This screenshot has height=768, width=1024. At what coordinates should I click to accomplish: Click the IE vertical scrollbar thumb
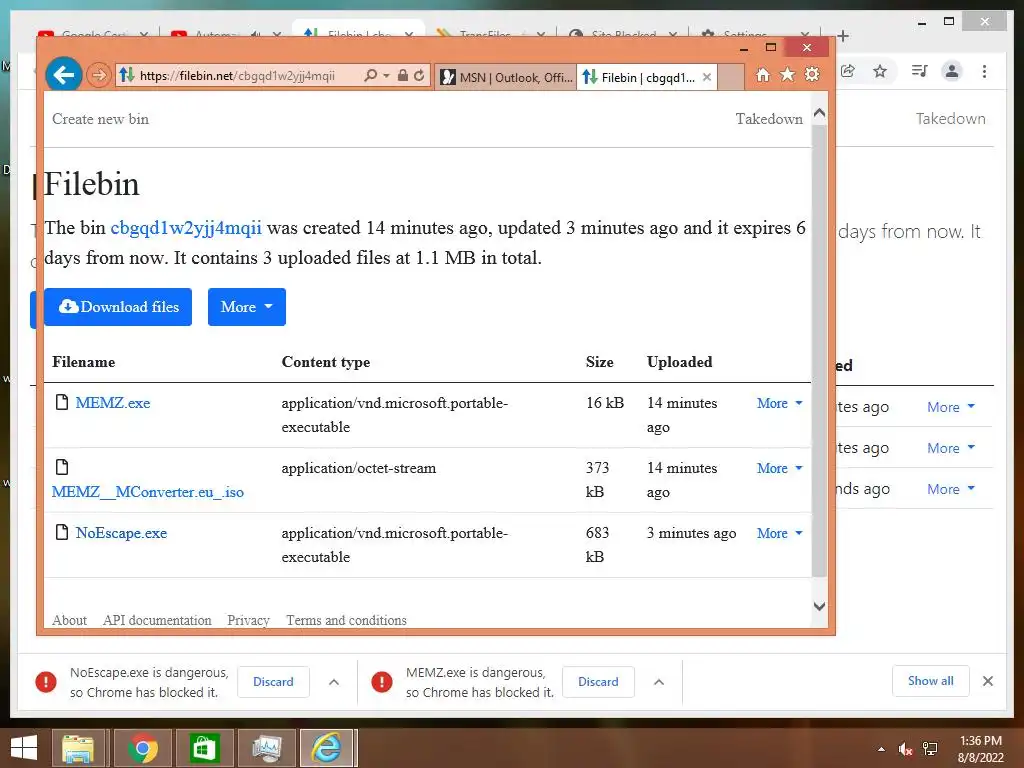820,350
